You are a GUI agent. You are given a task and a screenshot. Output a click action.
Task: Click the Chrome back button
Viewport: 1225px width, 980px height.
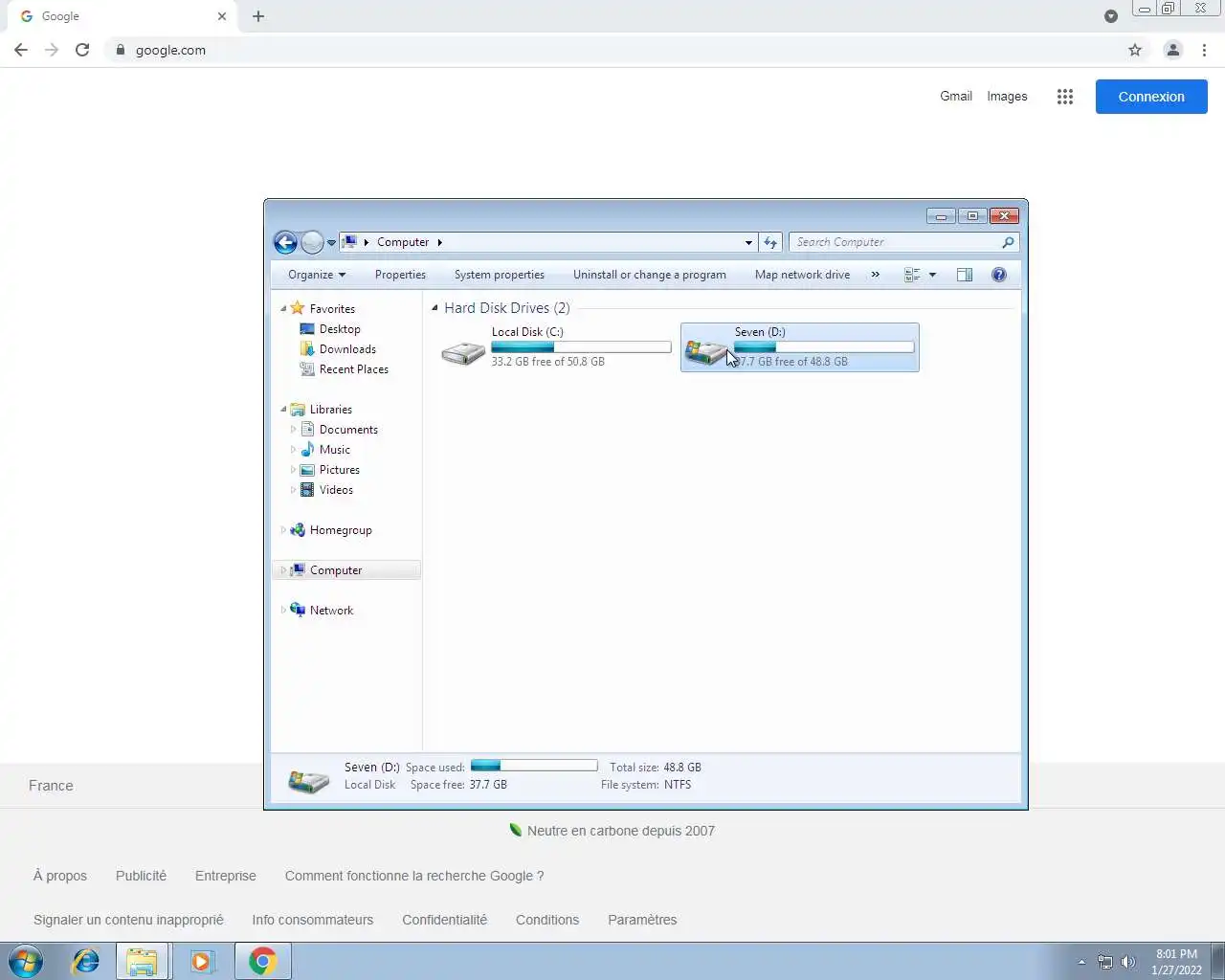[x=21, y=50]
